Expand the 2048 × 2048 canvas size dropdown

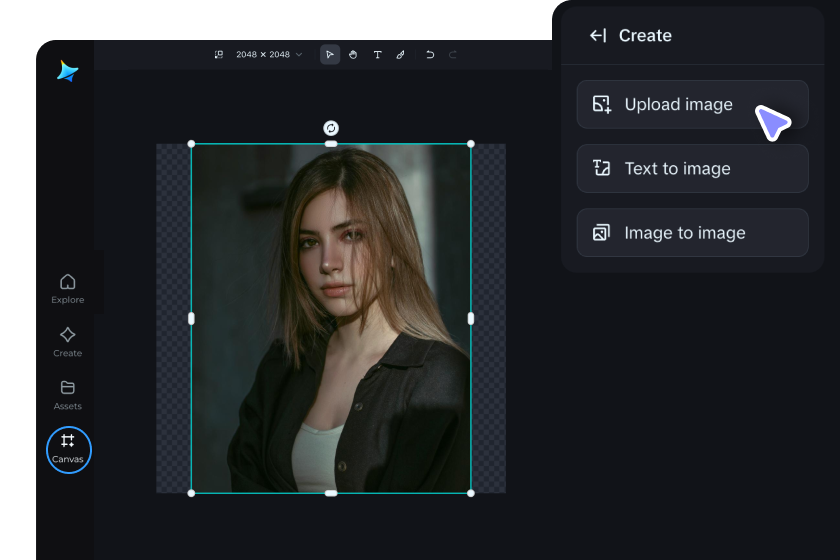click(298, 54)
